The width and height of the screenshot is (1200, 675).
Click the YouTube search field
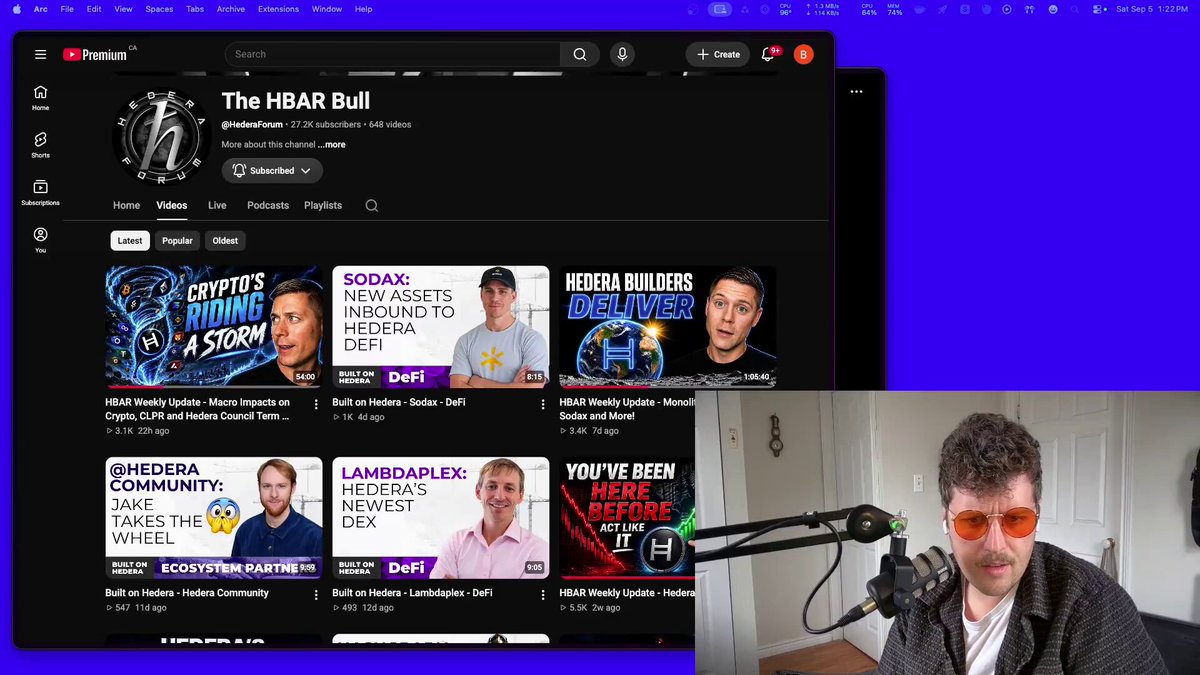click(x=392, y=54)
